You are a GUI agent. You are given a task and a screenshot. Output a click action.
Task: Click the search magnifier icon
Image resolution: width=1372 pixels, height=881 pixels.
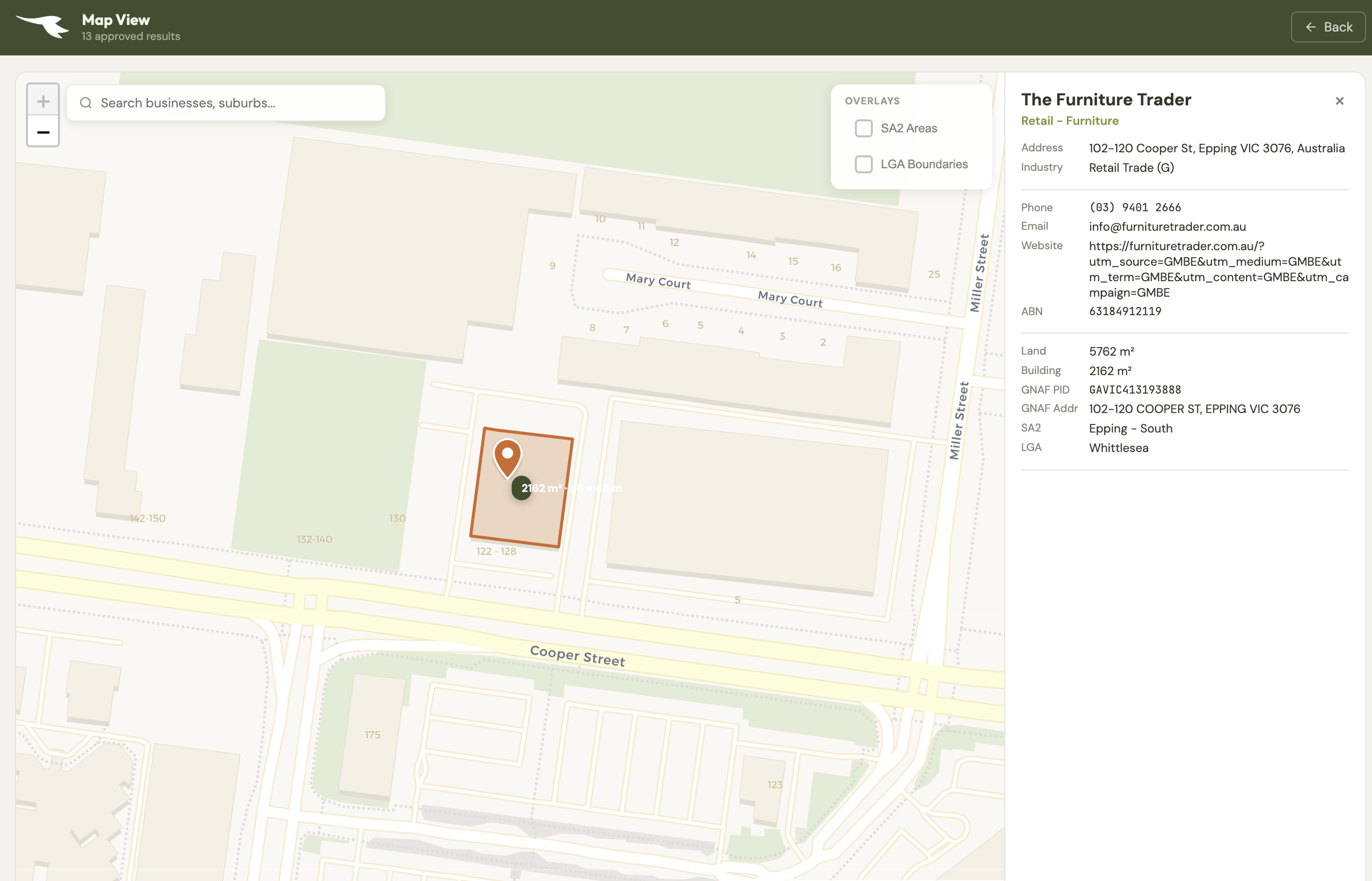86,103
